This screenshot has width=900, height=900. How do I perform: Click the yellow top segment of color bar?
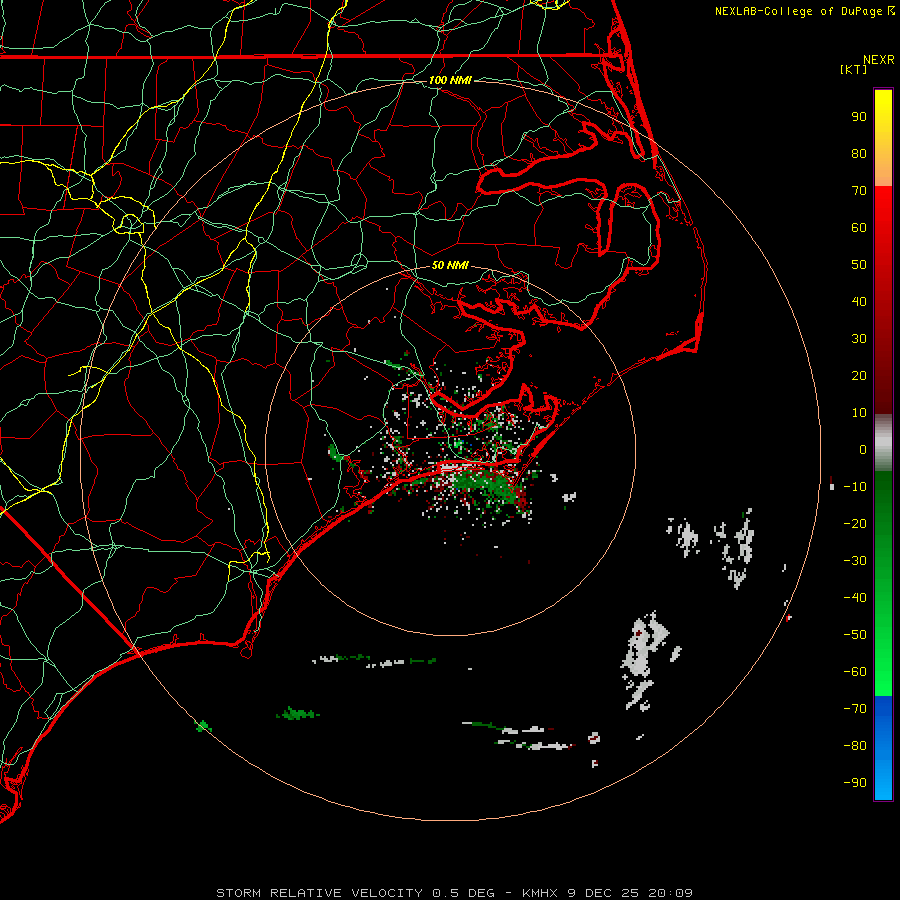tap(883, 138)
